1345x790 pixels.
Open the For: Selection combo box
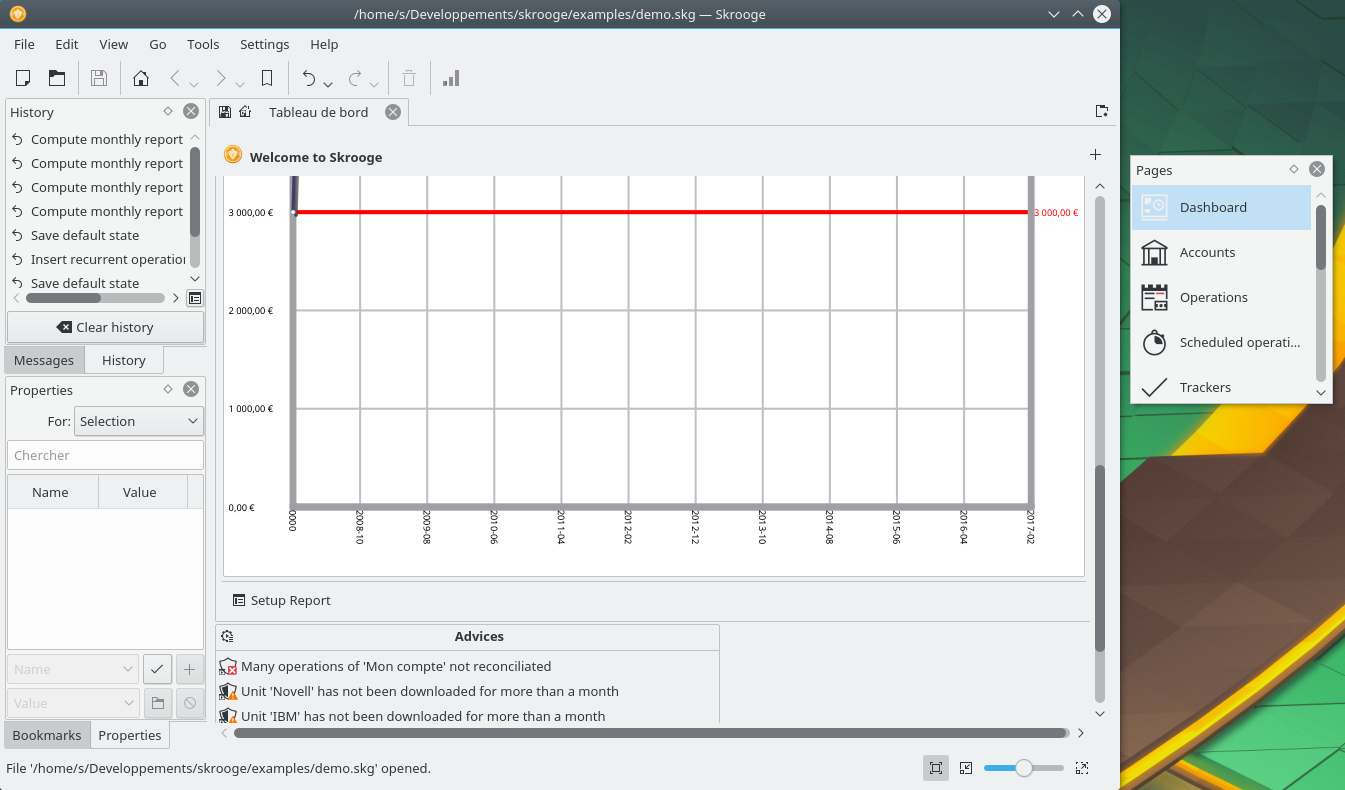pos(139,421)
